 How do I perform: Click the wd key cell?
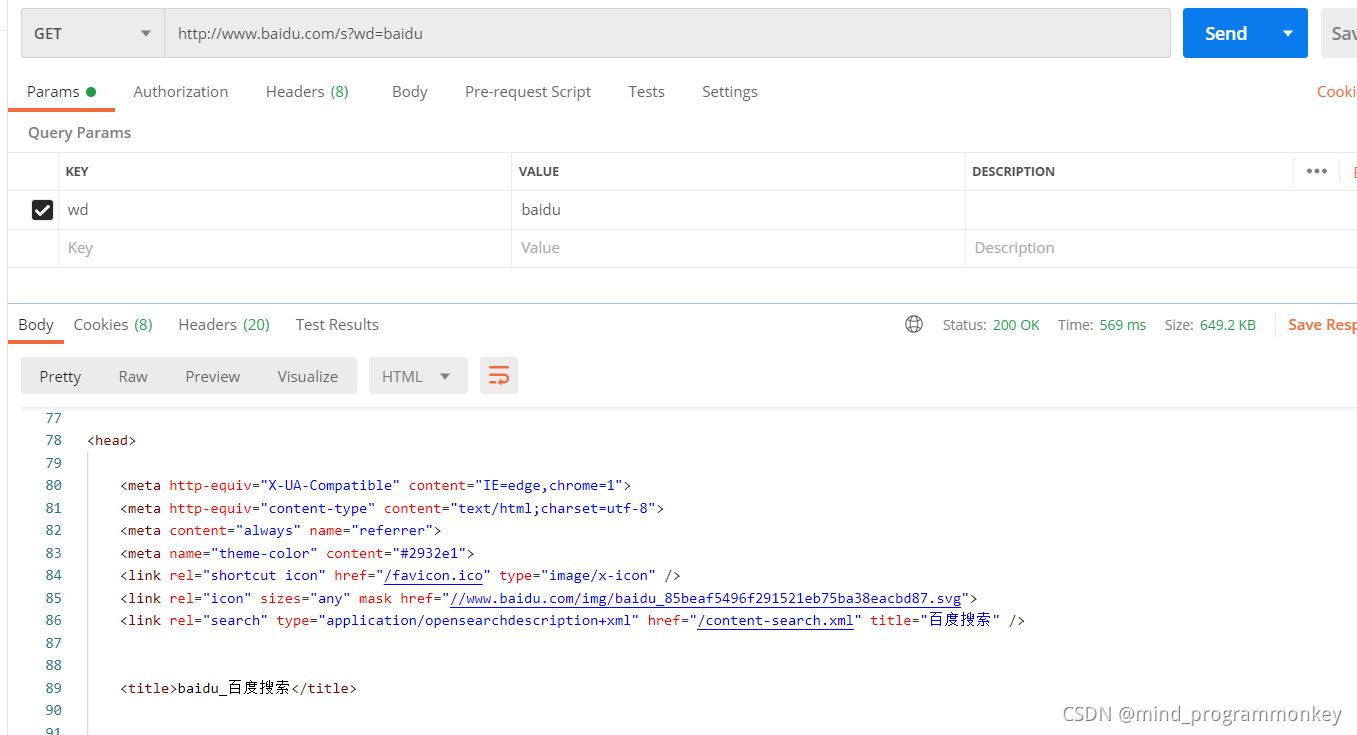tap(285, 210)
